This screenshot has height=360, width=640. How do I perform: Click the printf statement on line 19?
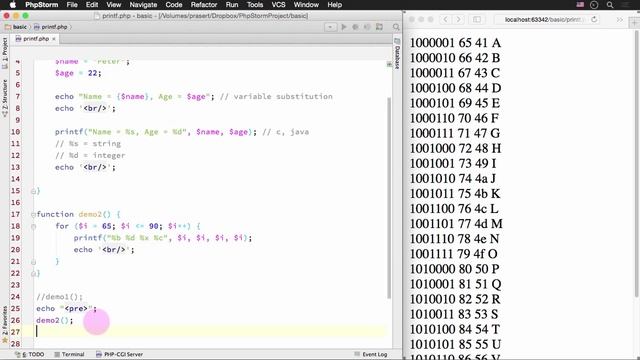(x=163, y=238)
